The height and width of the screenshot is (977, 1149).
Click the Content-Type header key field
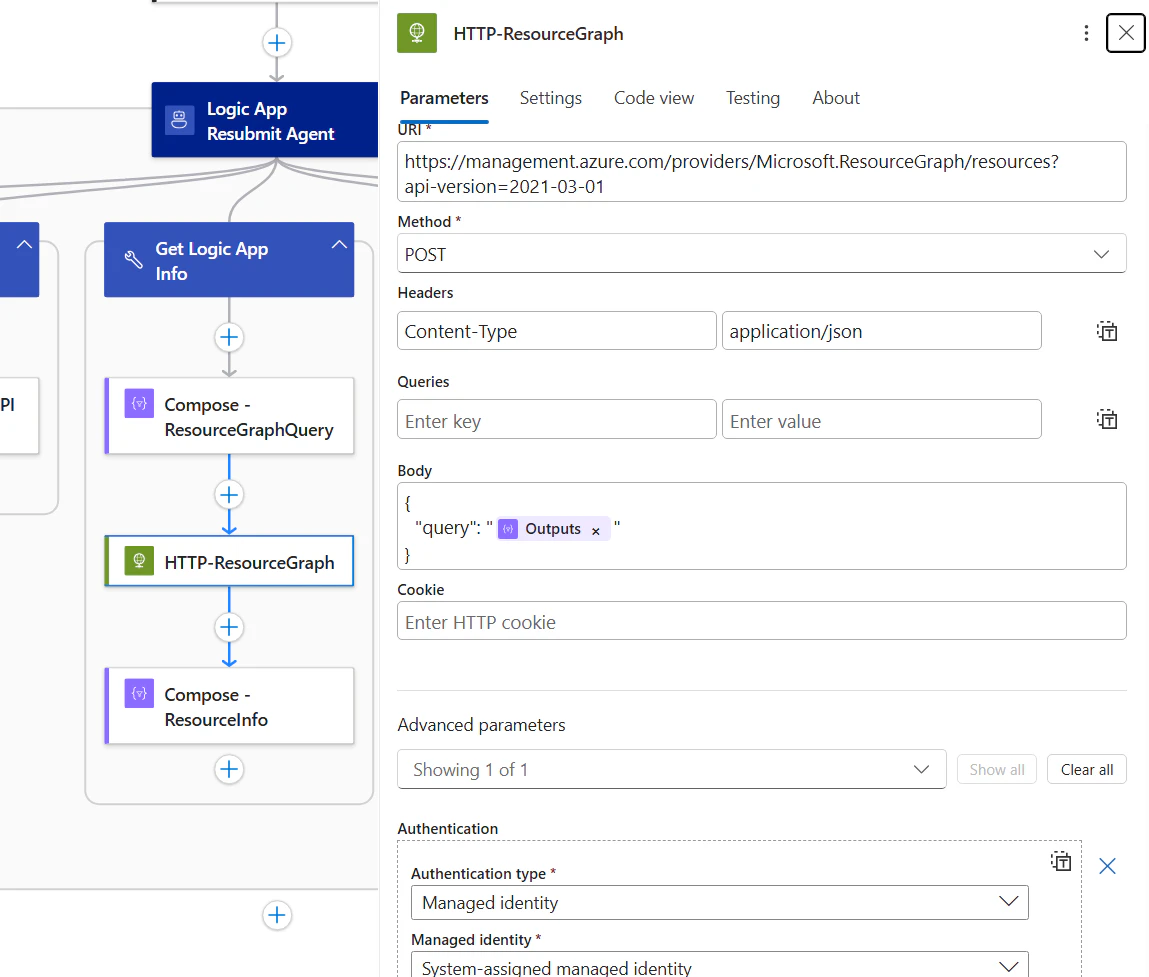pos(556,331)
